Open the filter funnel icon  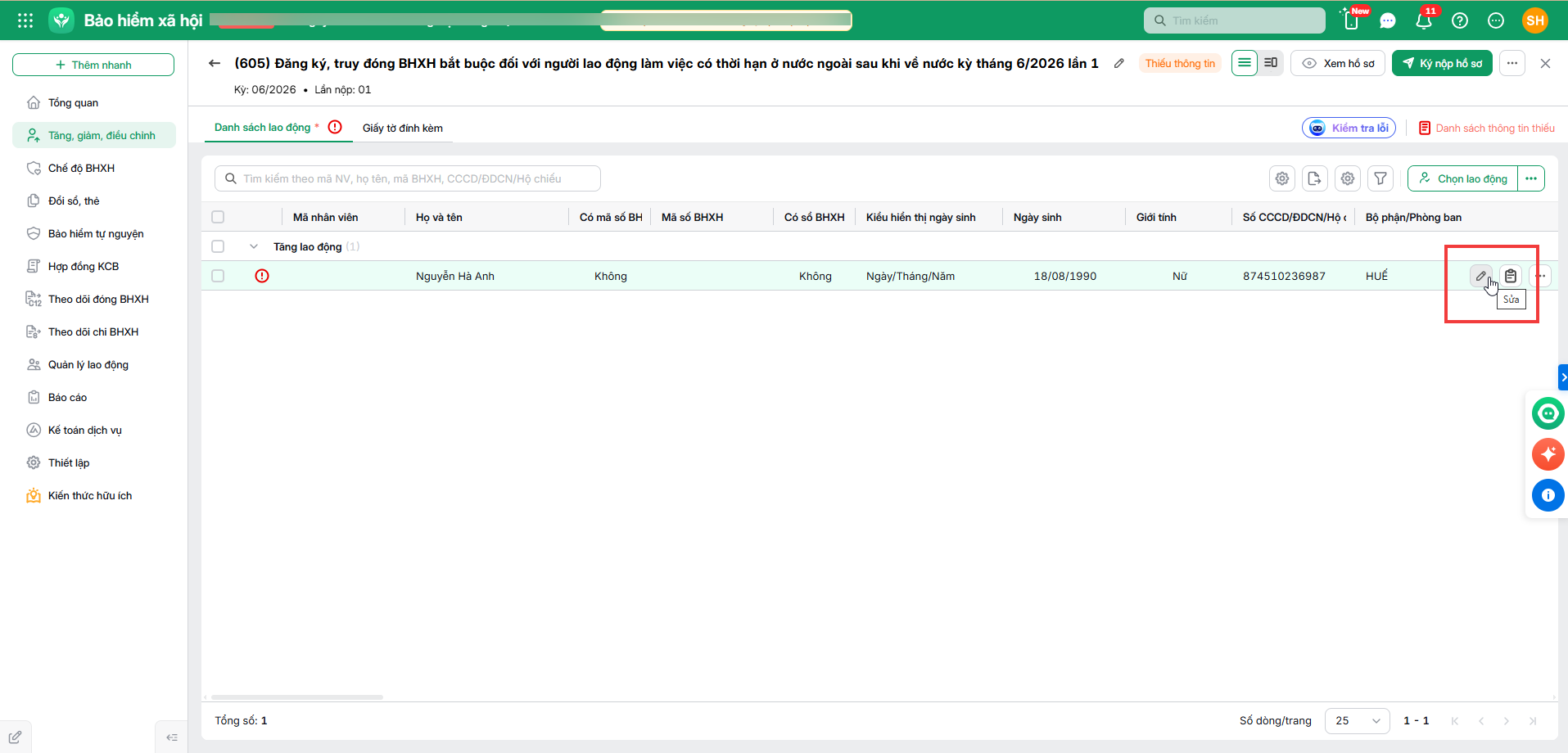pyautogui.click(x=1380, y=178)
